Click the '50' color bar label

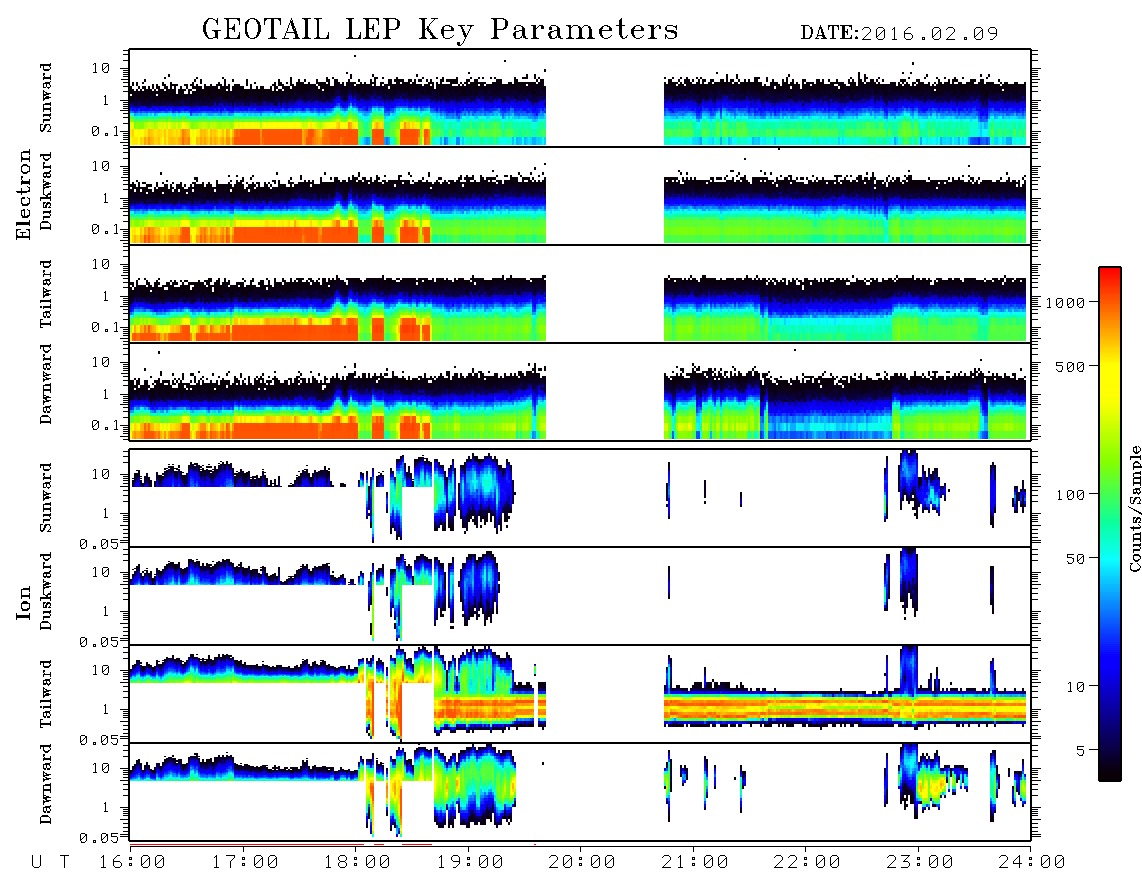tap(1076, 559)
